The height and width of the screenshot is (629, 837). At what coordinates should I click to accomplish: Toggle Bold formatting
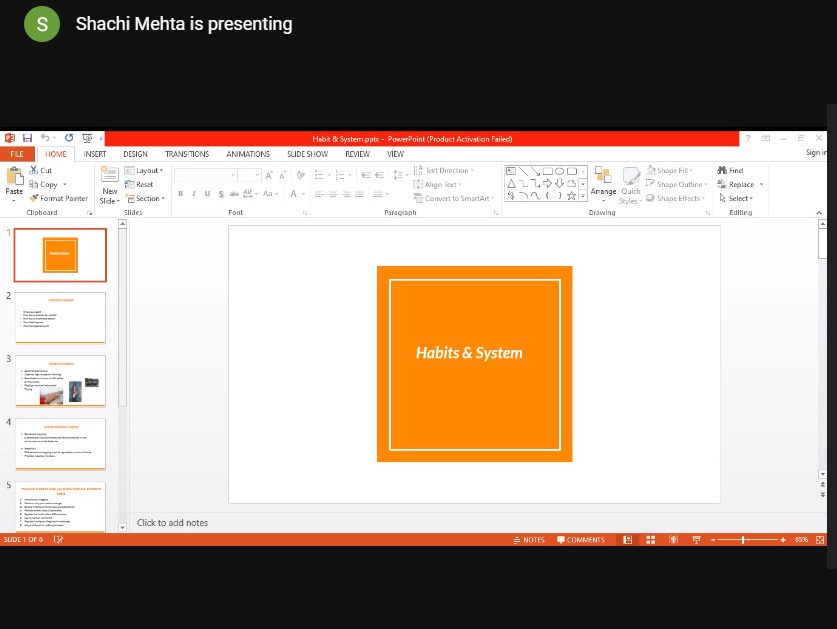click(x=180, y=194)
